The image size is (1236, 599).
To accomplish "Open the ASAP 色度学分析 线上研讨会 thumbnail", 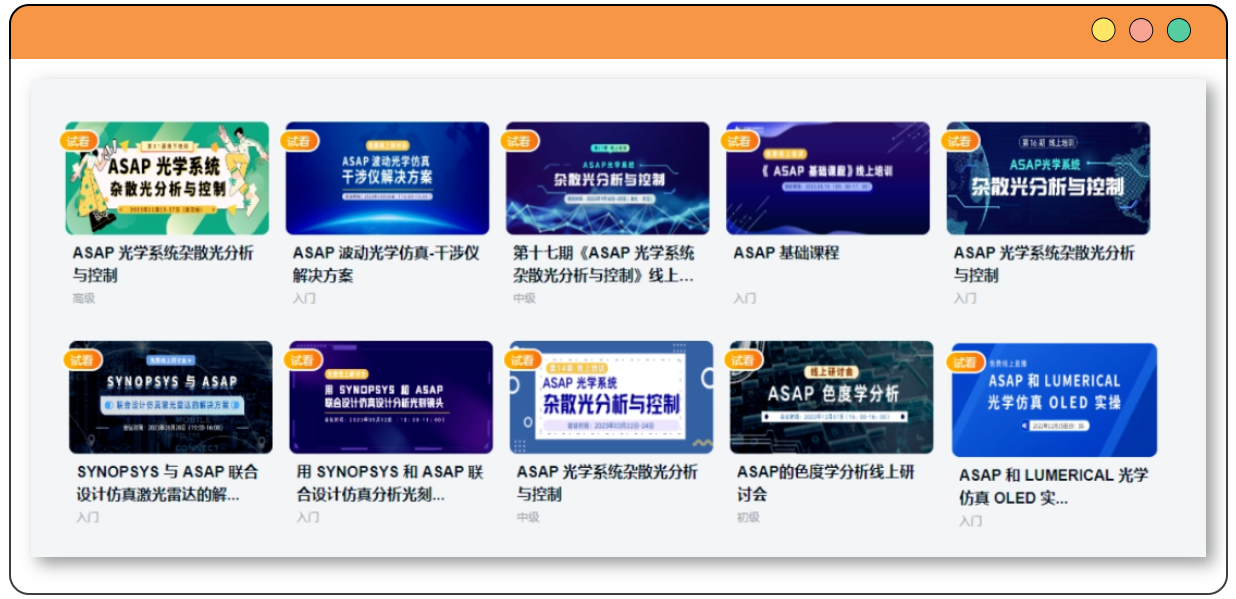I will point(831,397).
